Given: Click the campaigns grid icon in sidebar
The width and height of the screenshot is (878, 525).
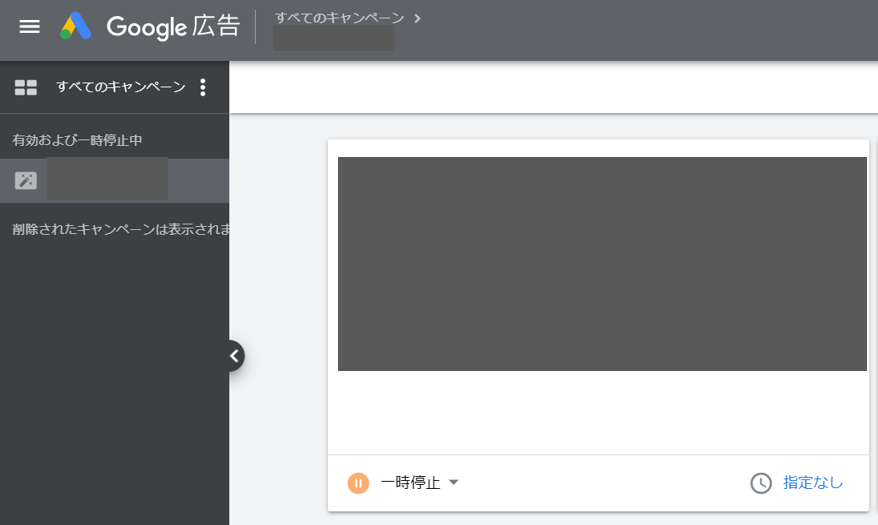Looking at the screenshot, I should click(x=26, y=87).
